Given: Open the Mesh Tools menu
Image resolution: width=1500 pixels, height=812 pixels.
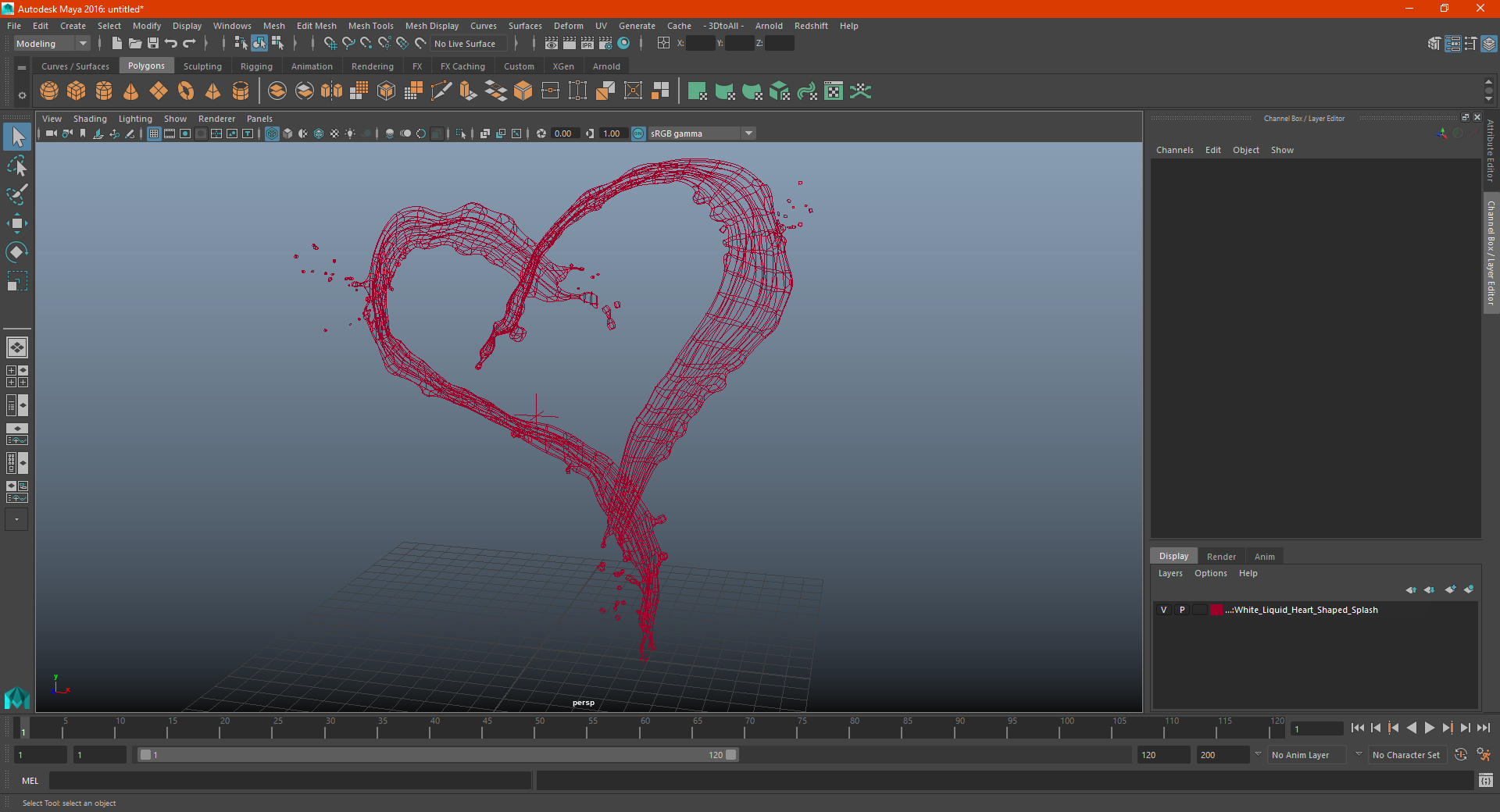Looking at the screenshot, I should pyautogui.click(x=370, y=26).
